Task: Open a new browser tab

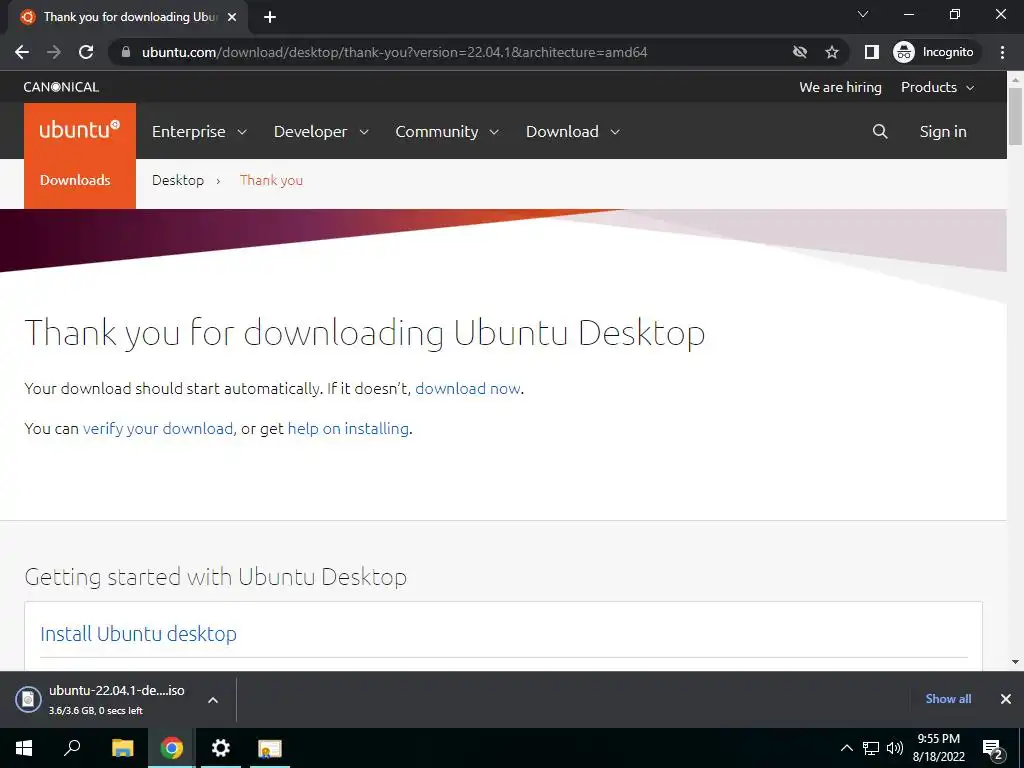Action: point(270,17)
